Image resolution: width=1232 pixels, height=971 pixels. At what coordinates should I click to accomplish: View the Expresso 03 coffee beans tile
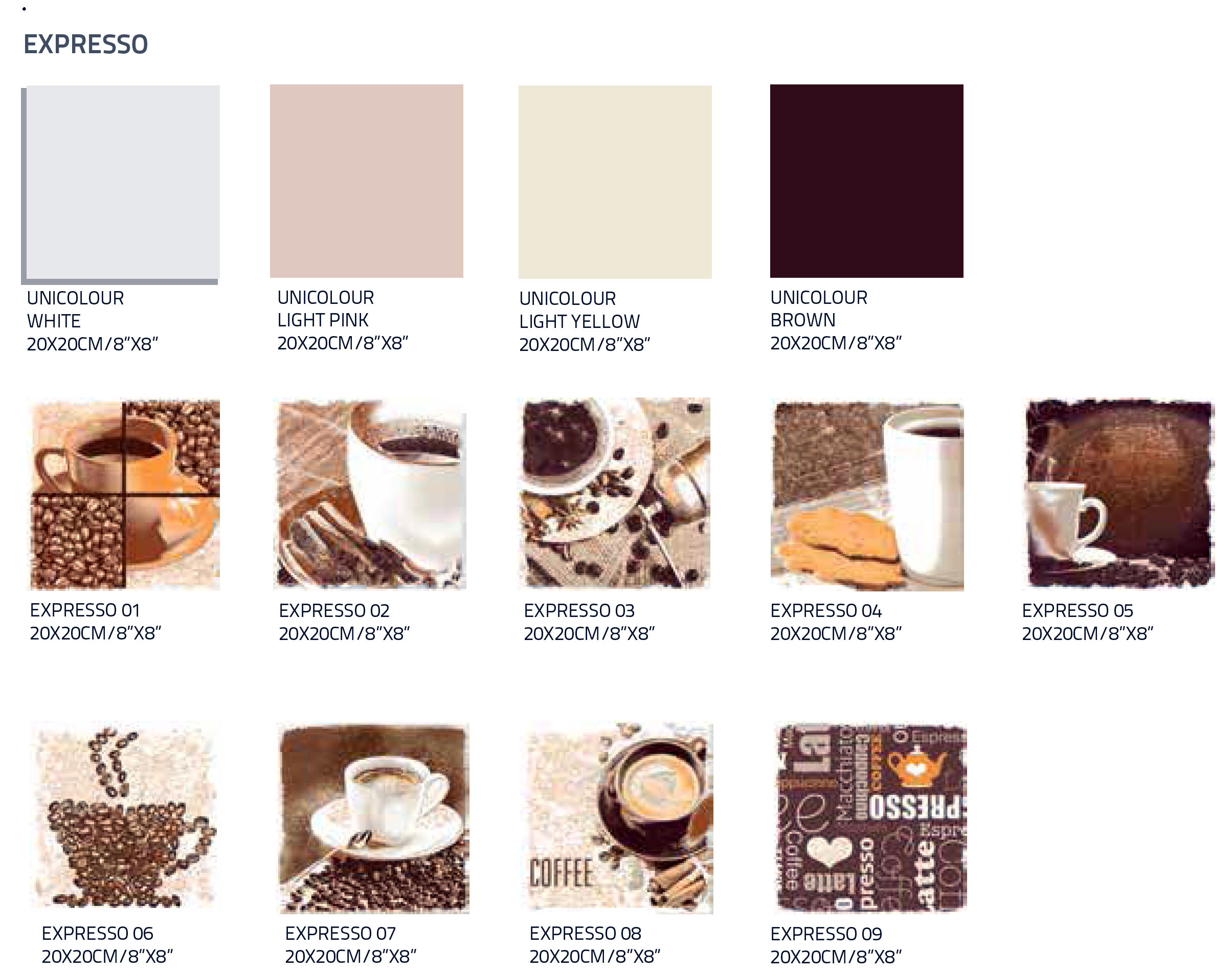pos(614,493)
